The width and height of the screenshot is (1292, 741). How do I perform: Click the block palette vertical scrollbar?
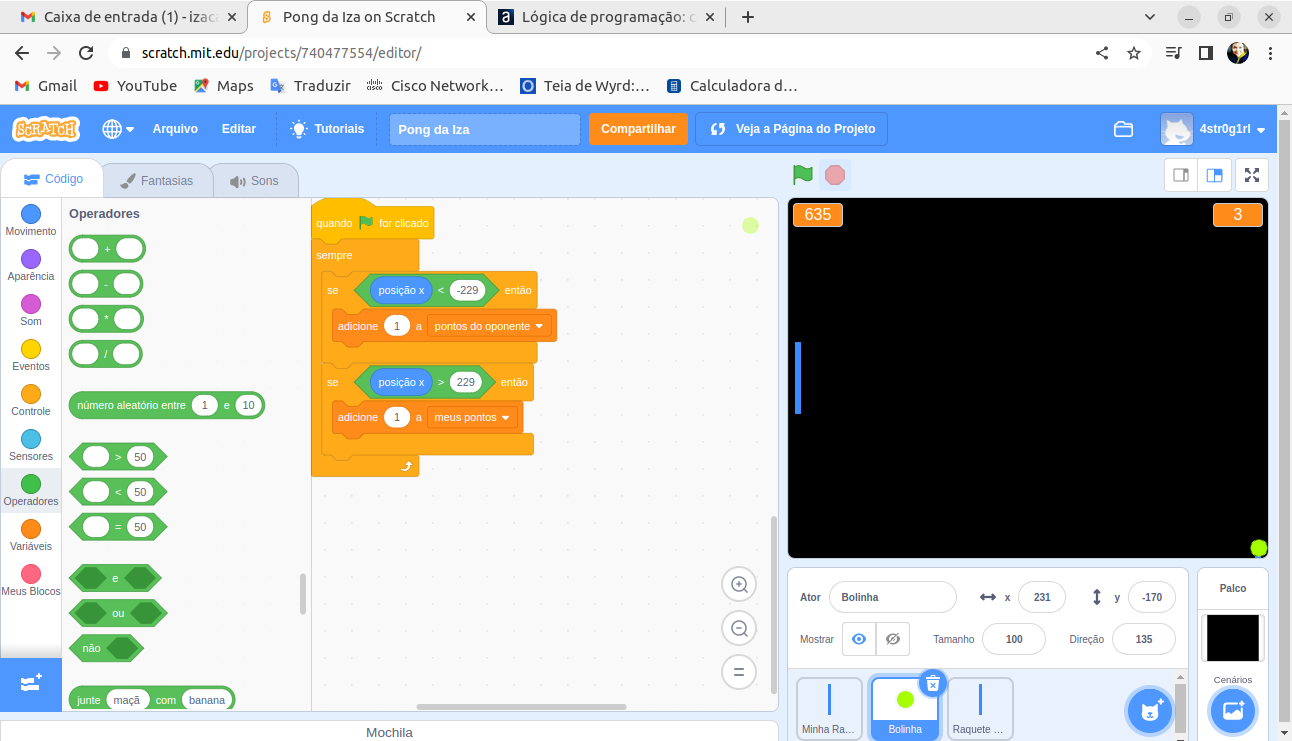[x=303, y=594]
